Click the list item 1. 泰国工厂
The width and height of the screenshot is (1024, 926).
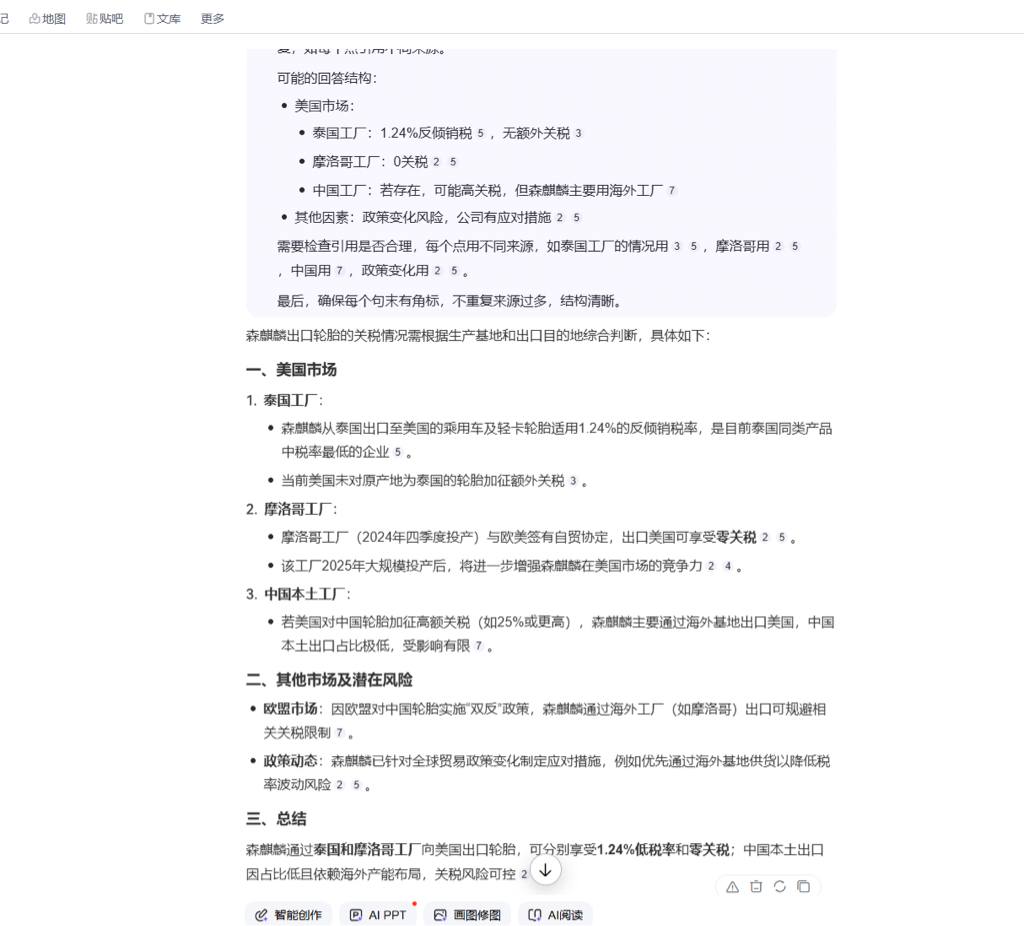[x=284, y=400]
